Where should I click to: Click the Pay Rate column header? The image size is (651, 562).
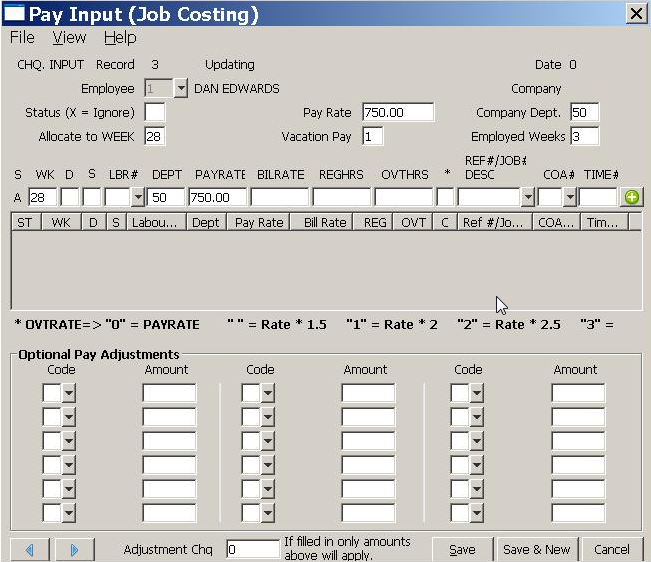pos(259,222)
